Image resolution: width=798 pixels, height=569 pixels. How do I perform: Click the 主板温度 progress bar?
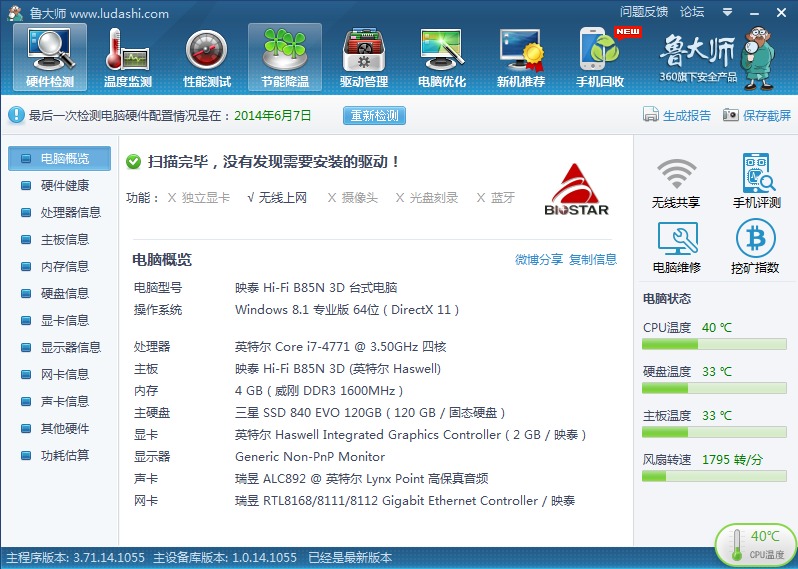coord(714,432)
